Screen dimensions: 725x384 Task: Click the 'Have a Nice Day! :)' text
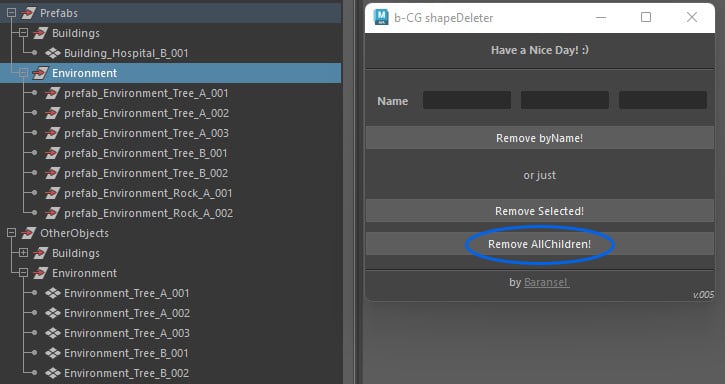[x=540, y=50]
